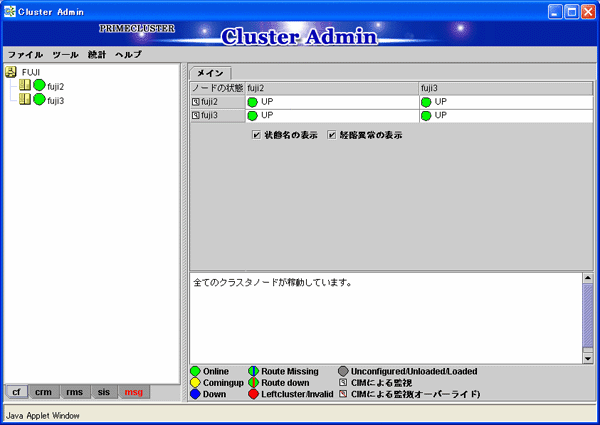Click CIM monitor icon in fuji3 row header
600x425 pixels.
pyautogui.click(x=196, y=116)
